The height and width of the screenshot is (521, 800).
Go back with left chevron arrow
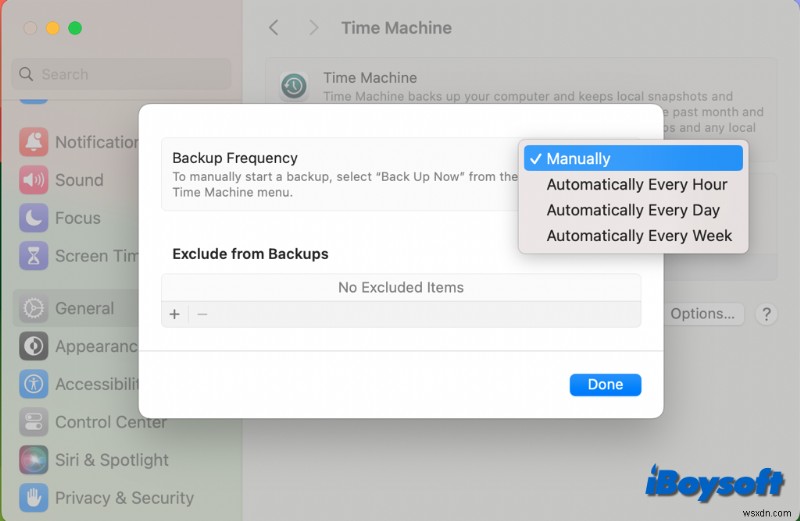[x=274, y=28]
